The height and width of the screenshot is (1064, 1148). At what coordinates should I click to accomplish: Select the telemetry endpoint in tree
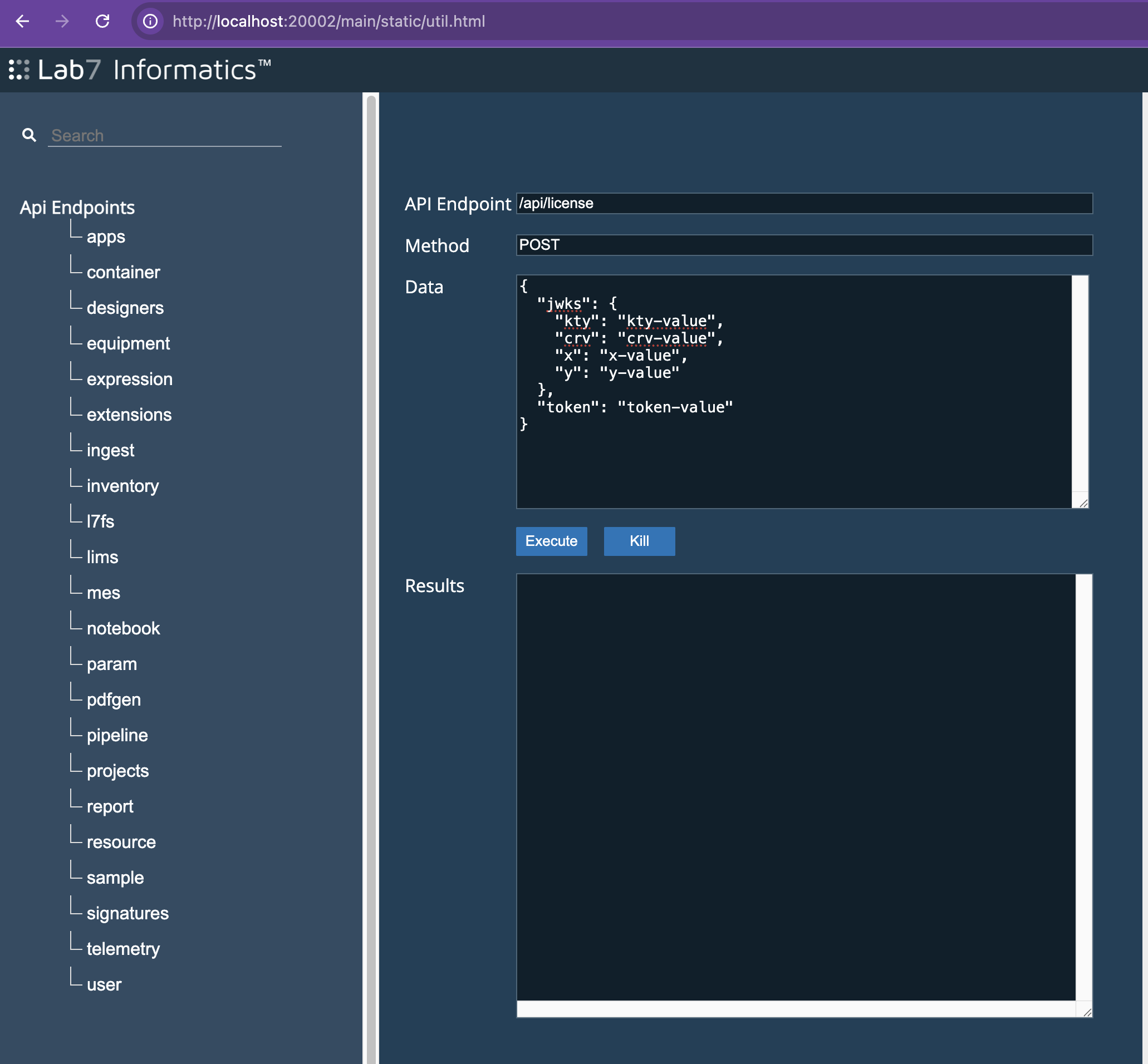click(x=122, y=949)
